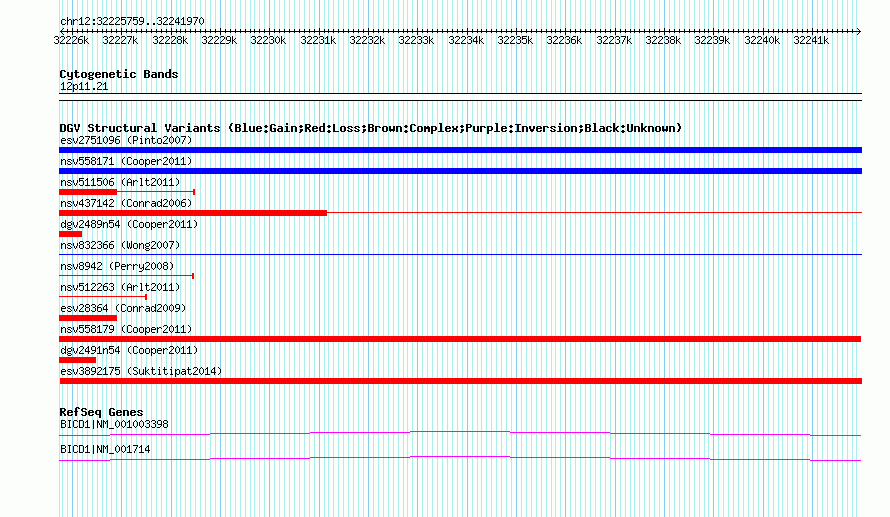The height and width of the screenshot is (517, 890).
Task: Select the short red bar under dgv2491n54
Action: [77, 360]
